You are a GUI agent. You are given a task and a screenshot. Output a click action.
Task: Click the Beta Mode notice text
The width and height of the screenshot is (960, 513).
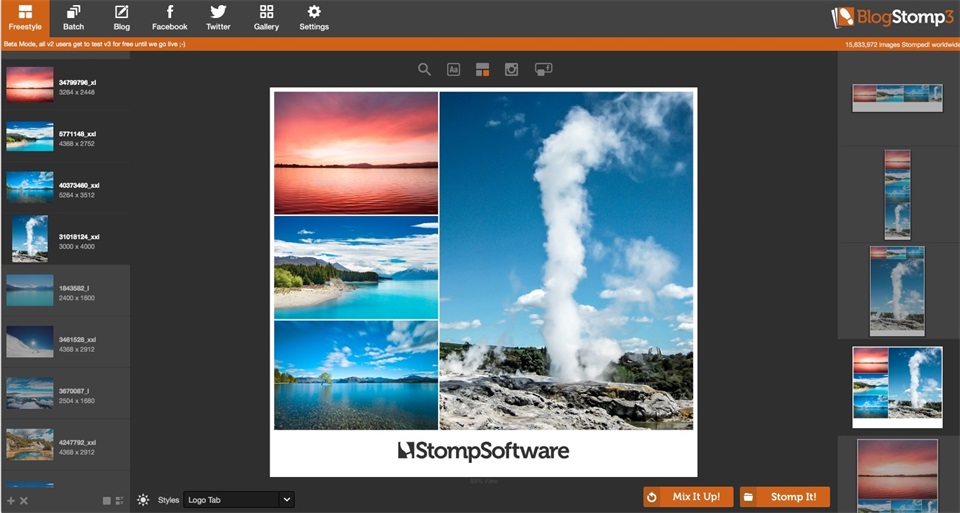point(95,44)
